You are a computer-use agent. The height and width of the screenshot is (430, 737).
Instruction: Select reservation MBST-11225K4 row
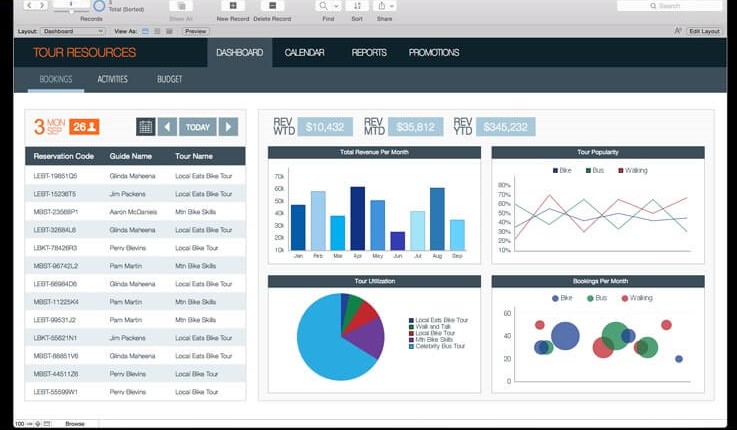pos(135,302)
